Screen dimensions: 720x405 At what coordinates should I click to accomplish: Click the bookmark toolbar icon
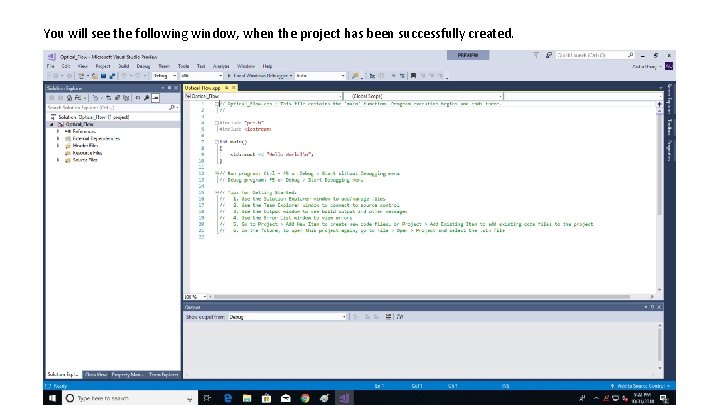[413, 76]
